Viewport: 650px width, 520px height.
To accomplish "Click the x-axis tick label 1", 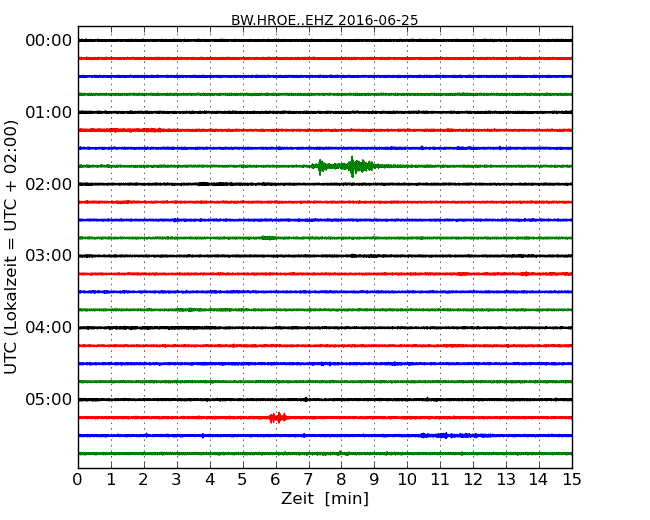I will [111, 480].
